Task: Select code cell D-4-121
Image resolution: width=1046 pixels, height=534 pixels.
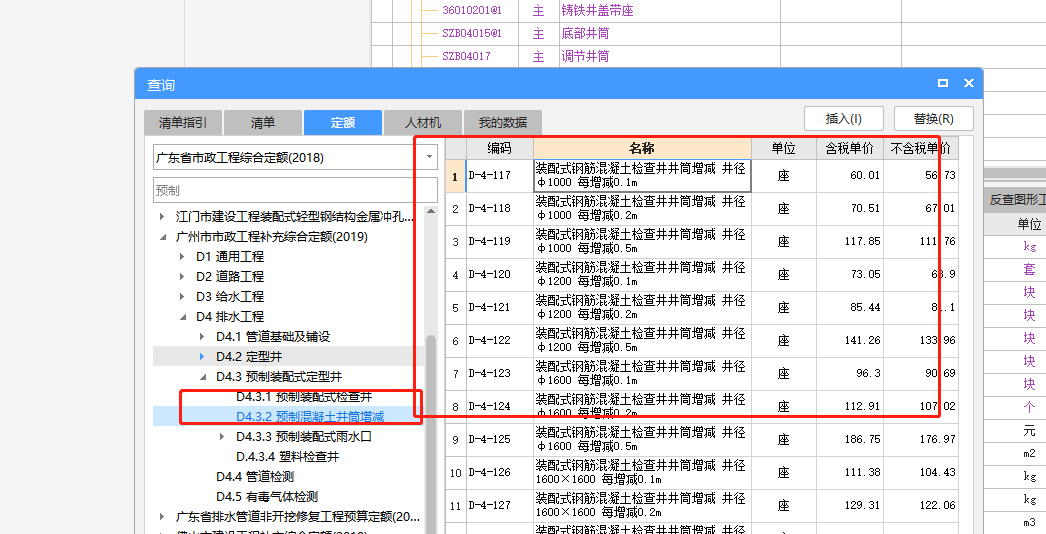Action: [x=499, y=308]
